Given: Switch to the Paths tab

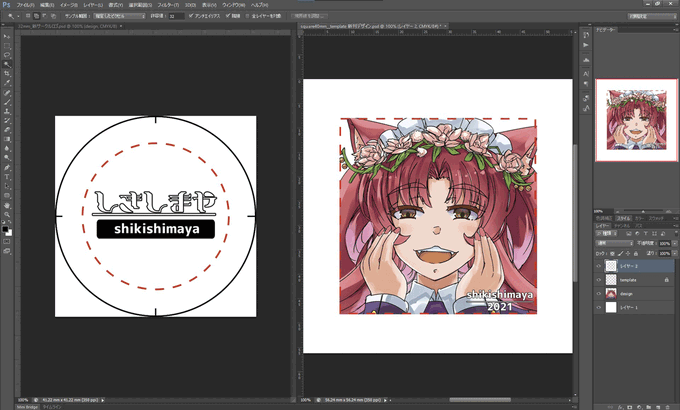Looking at the screenshot, I should coord(638,226).
